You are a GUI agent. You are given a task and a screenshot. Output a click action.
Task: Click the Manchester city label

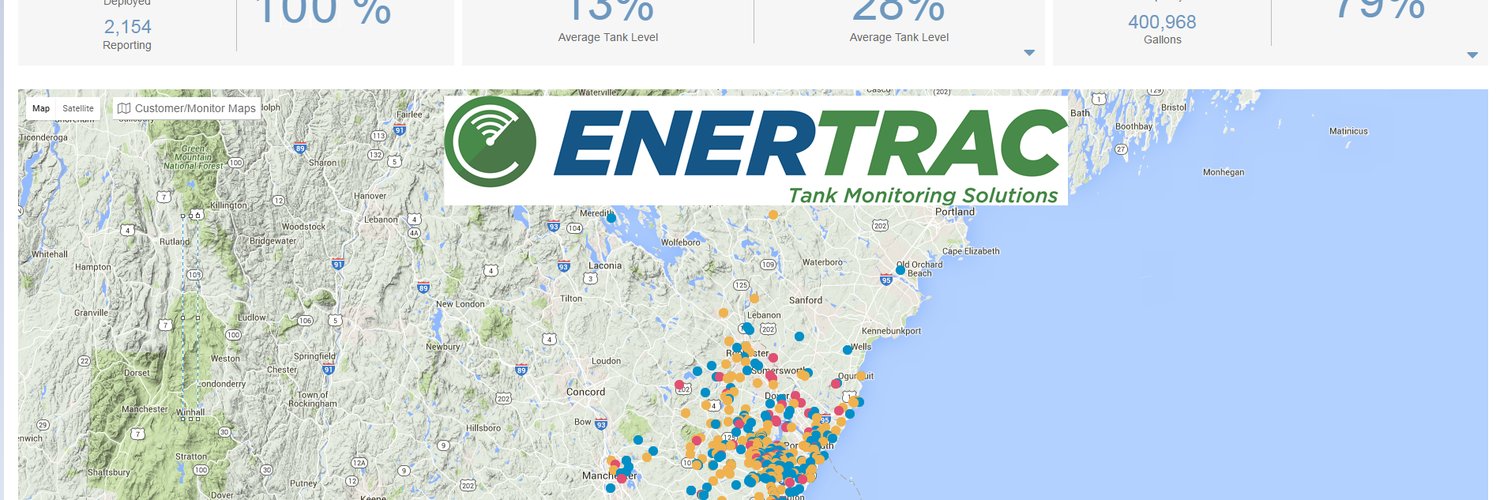610,474
